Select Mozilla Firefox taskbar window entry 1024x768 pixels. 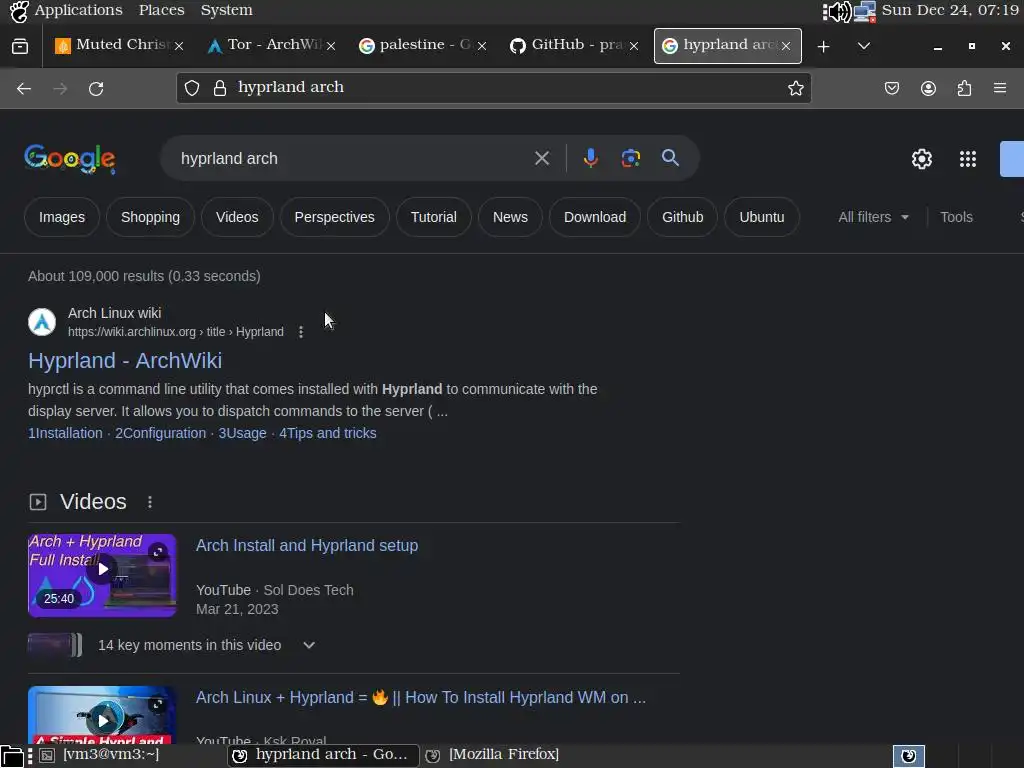click(492, 755)
